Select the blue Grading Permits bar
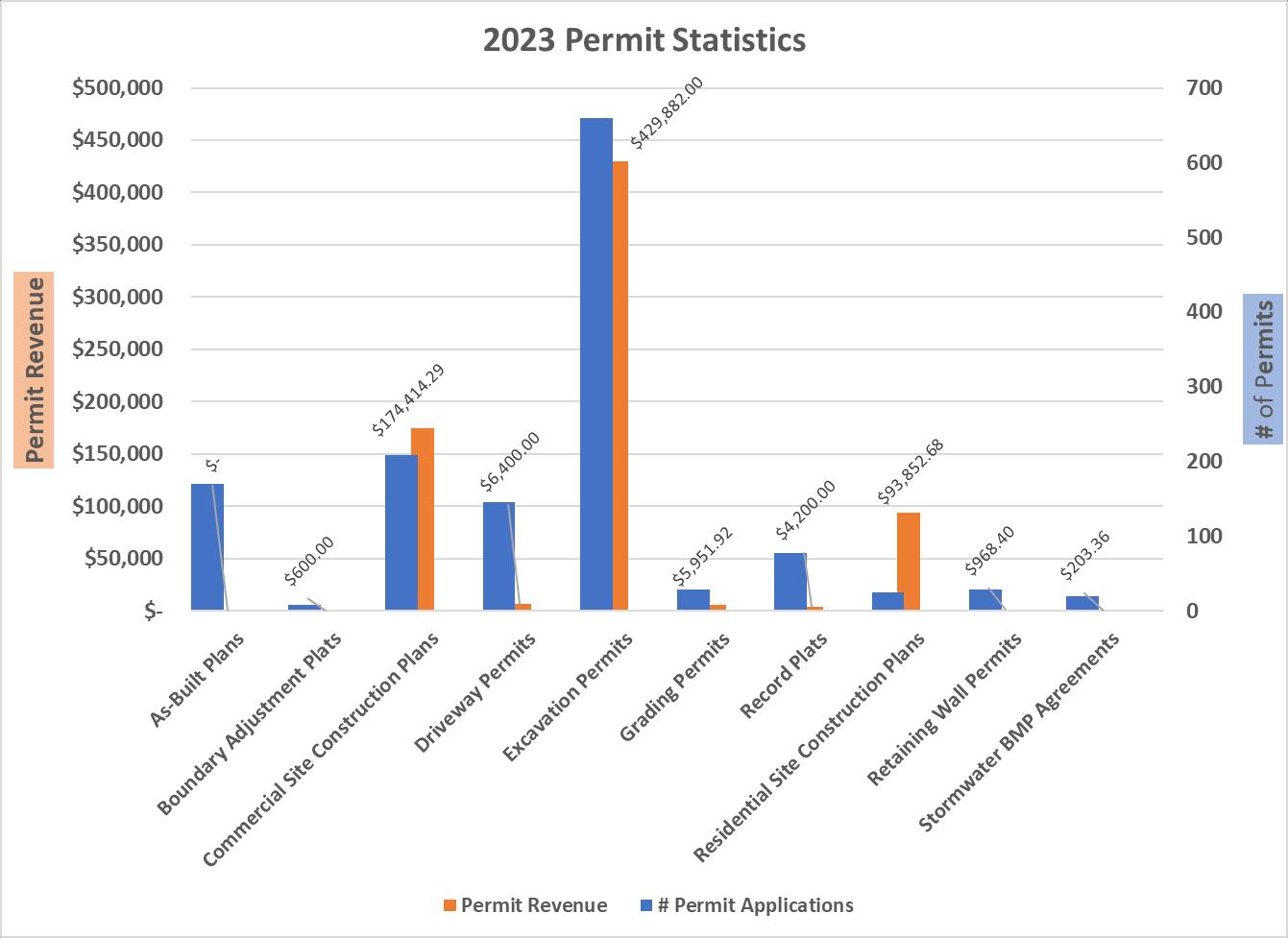The image size is (1288, 938). point(693,600)
